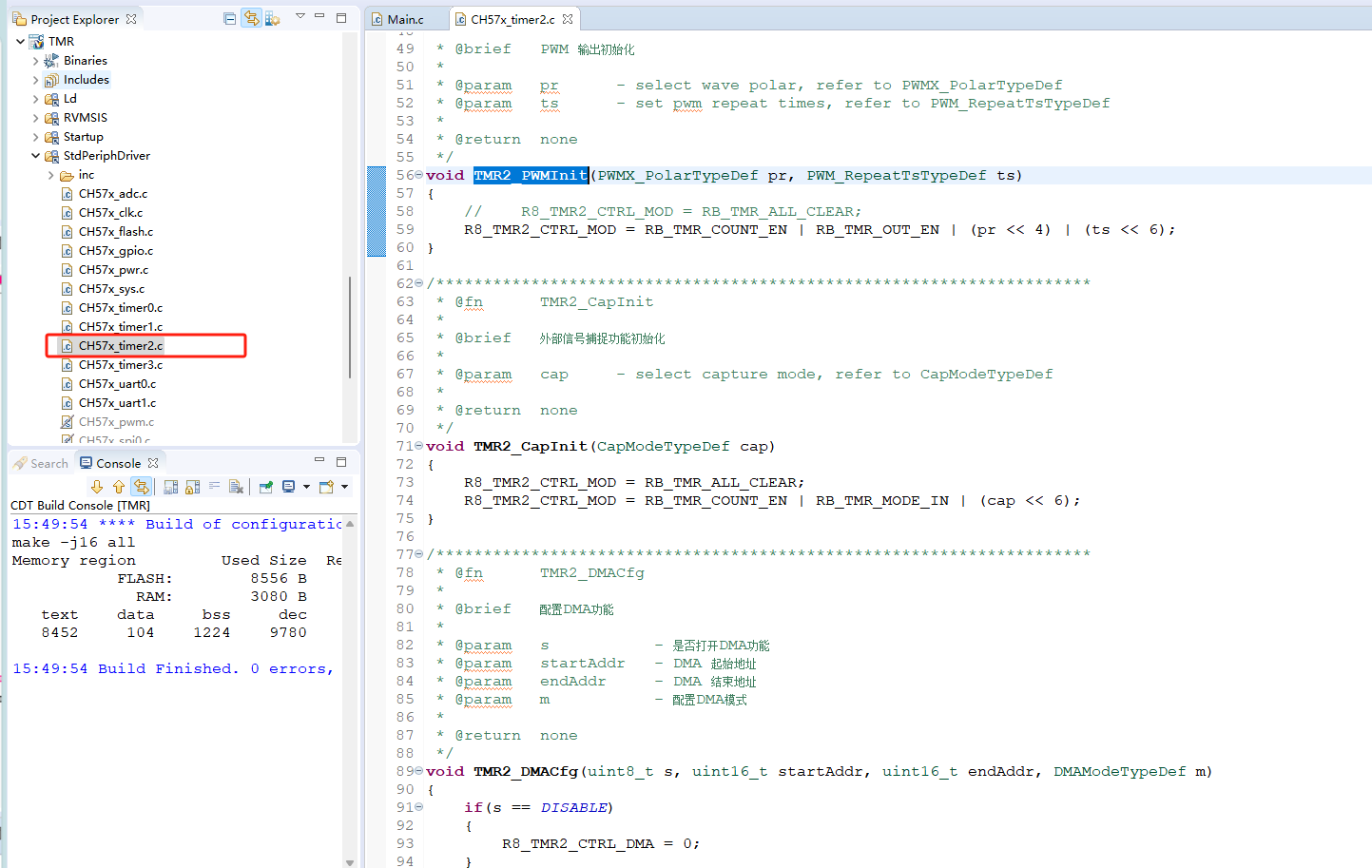Expand the Startup folder
This screenshot has height=868, width=1372.
click(x=36, y=137)
